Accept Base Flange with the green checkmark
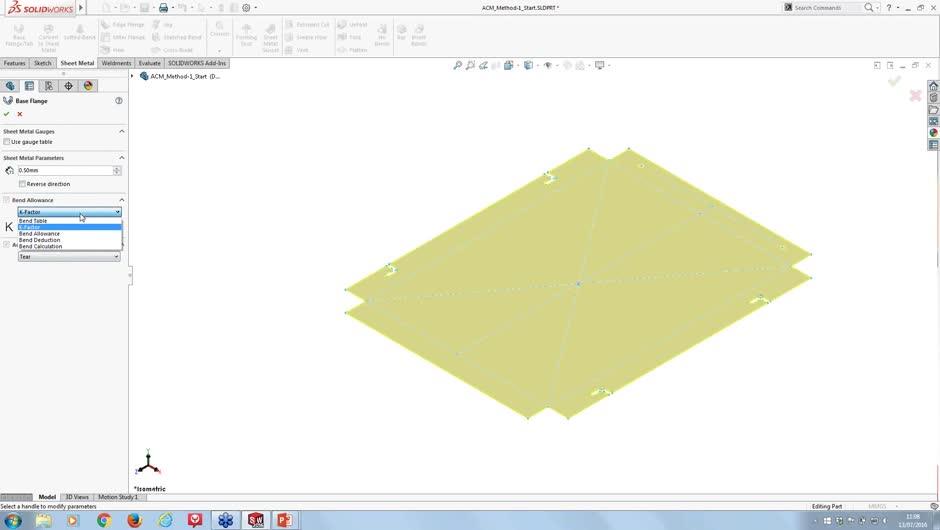Screen dimensions: 940x530 tap(7, 114)
